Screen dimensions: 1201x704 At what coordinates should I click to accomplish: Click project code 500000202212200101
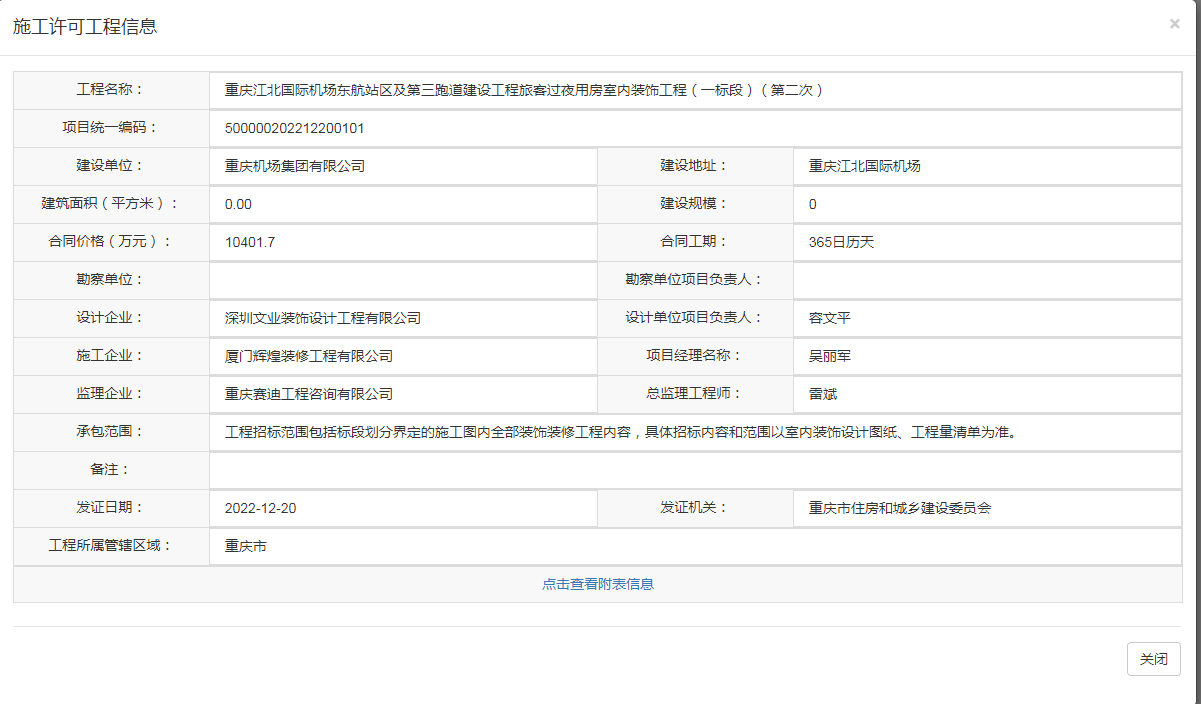pyautogui.click(x=294, y=128)
